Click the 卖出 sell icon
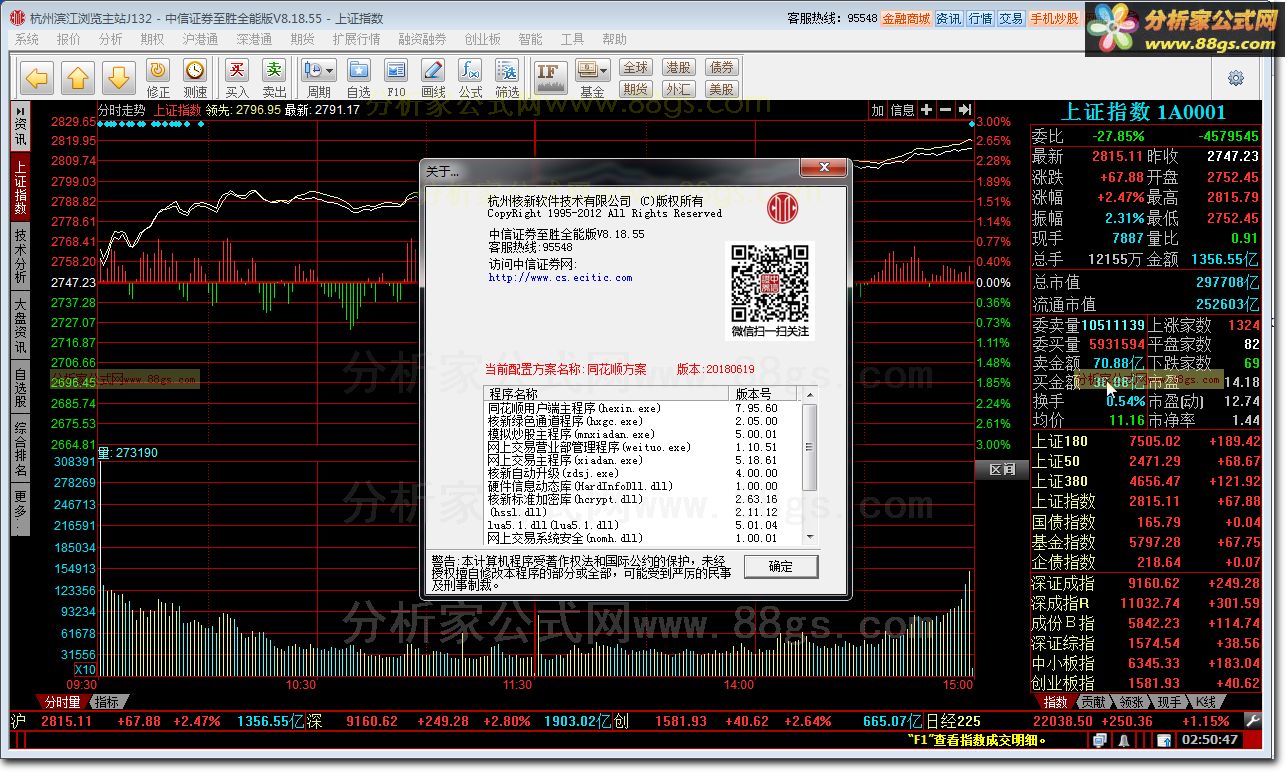This screenshot has height=772, width=1287. pyautogui.click(x=274, y=78)
